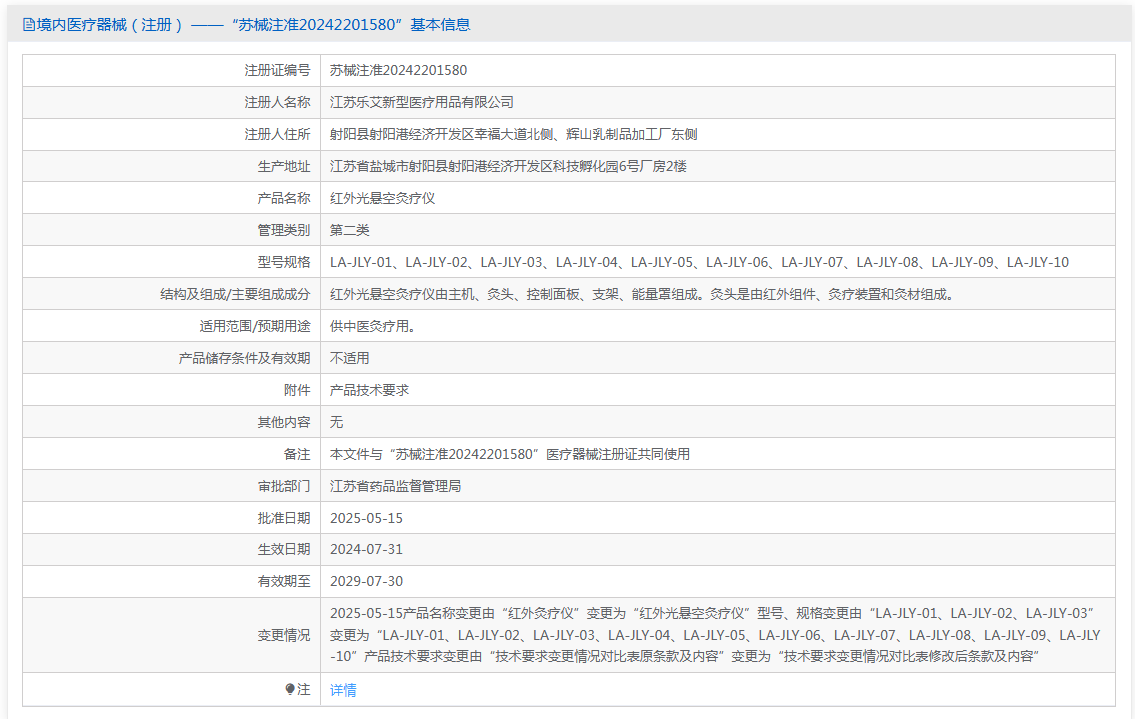The image size is (1135, 719).
Task: Click the 产品名称 row label
Action: point(284,198)
